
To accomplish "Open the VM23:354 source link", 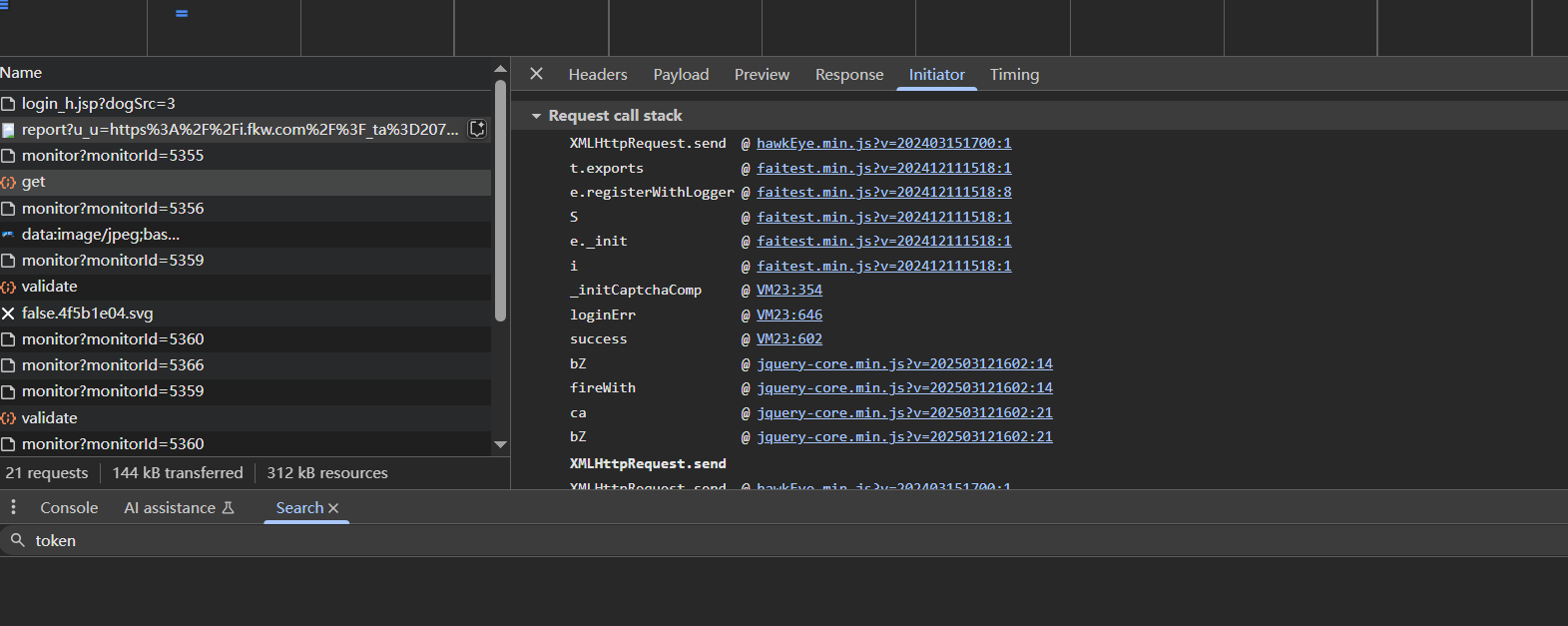I will (788, 290).
